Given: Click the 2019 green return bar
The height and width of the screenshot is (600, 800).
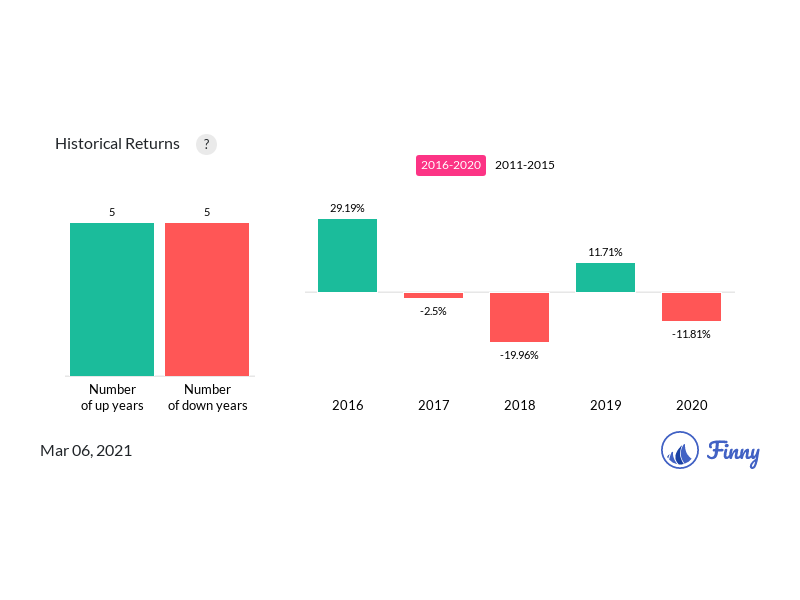Looking at the screenshot, I should tap(605, 277).
